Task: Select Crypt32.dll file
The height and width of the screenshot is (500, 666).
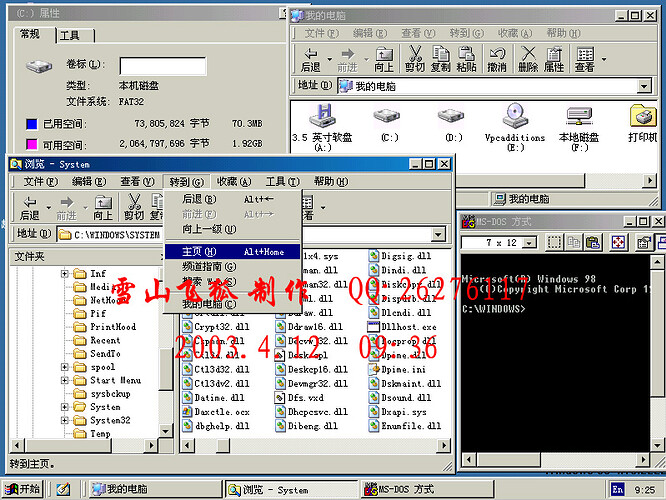Action: pyautogui.click(x=216, y=327)
